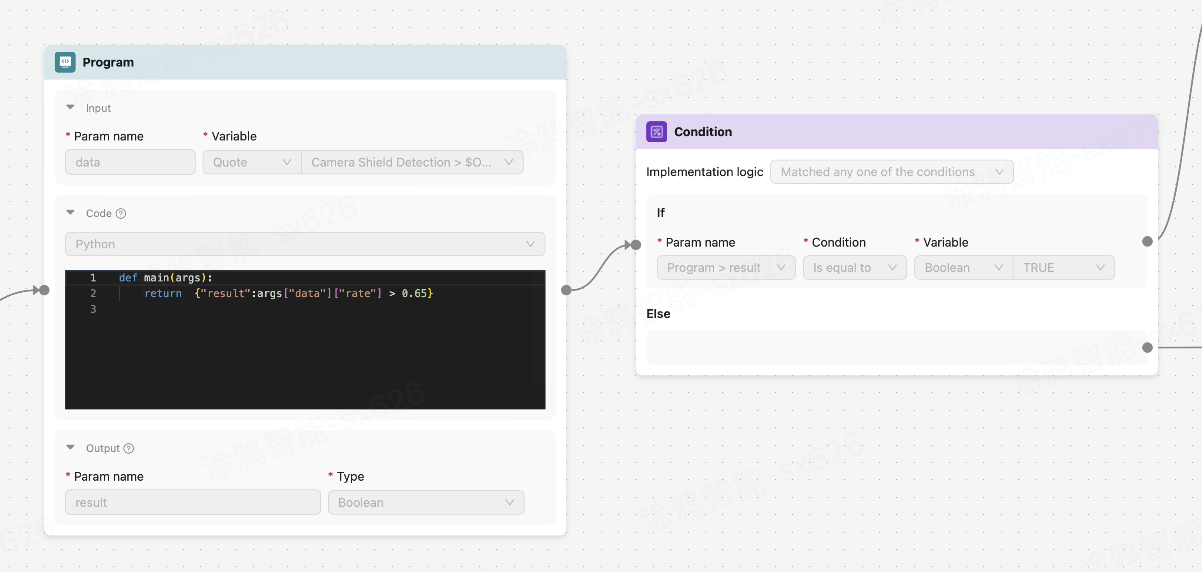The height and width of the screenshot is (572, 1202).
Task: Open the Quote variable type dropdown
Action: tap(251, 162)
